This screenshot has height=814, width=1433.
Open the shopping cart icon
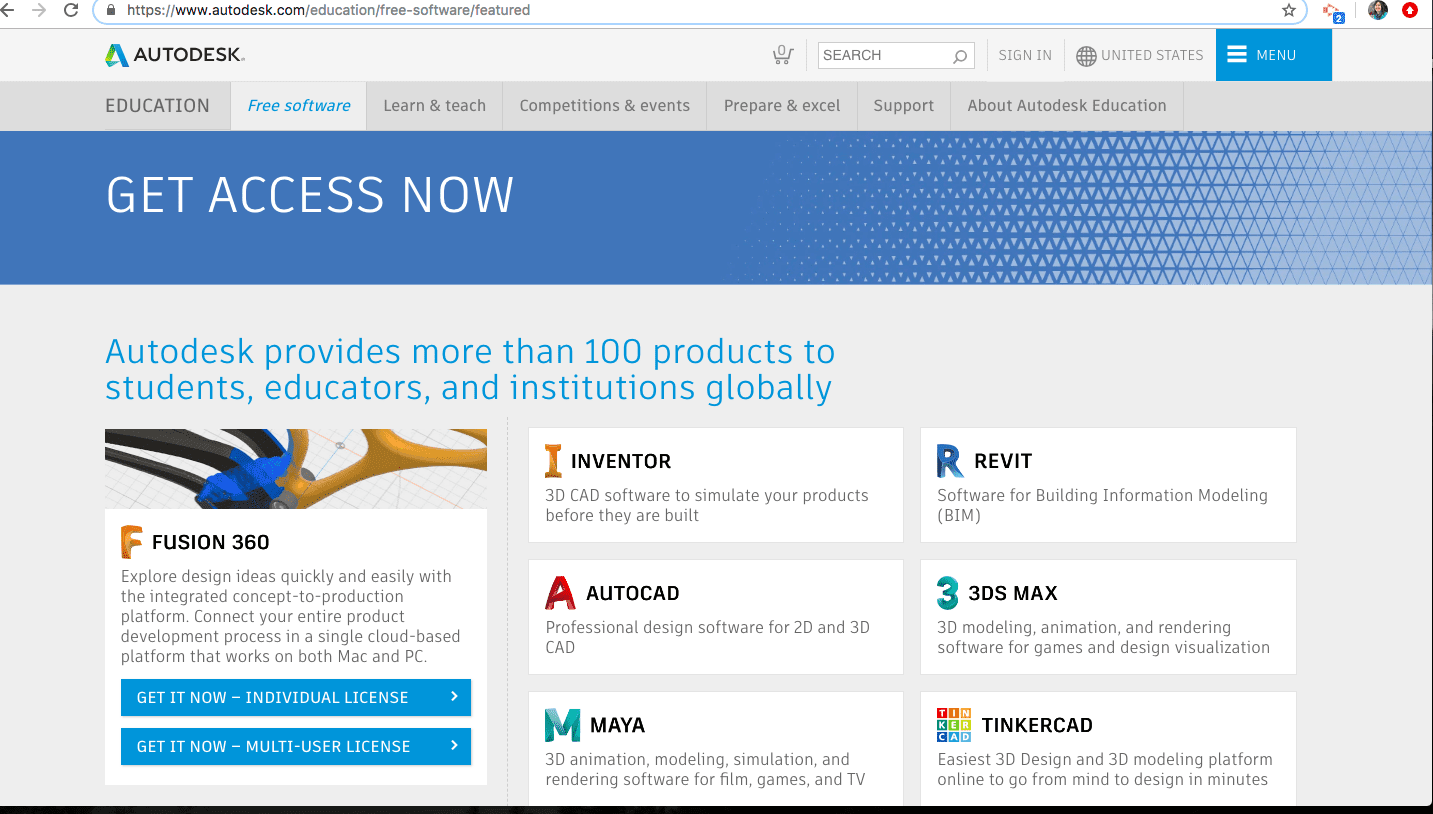point(783,55)
